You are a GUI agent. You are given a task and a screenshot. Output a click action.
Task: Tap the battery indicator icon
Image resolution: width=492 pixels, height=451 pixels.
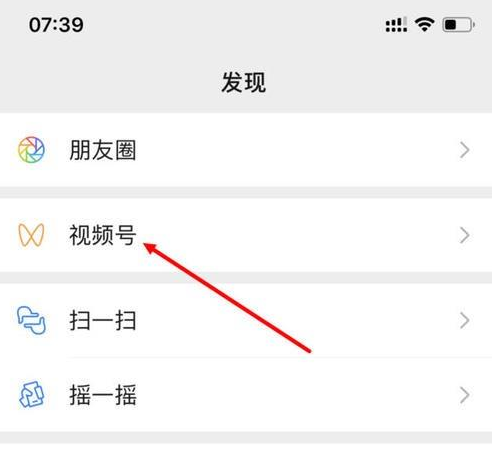click(458, 25)
